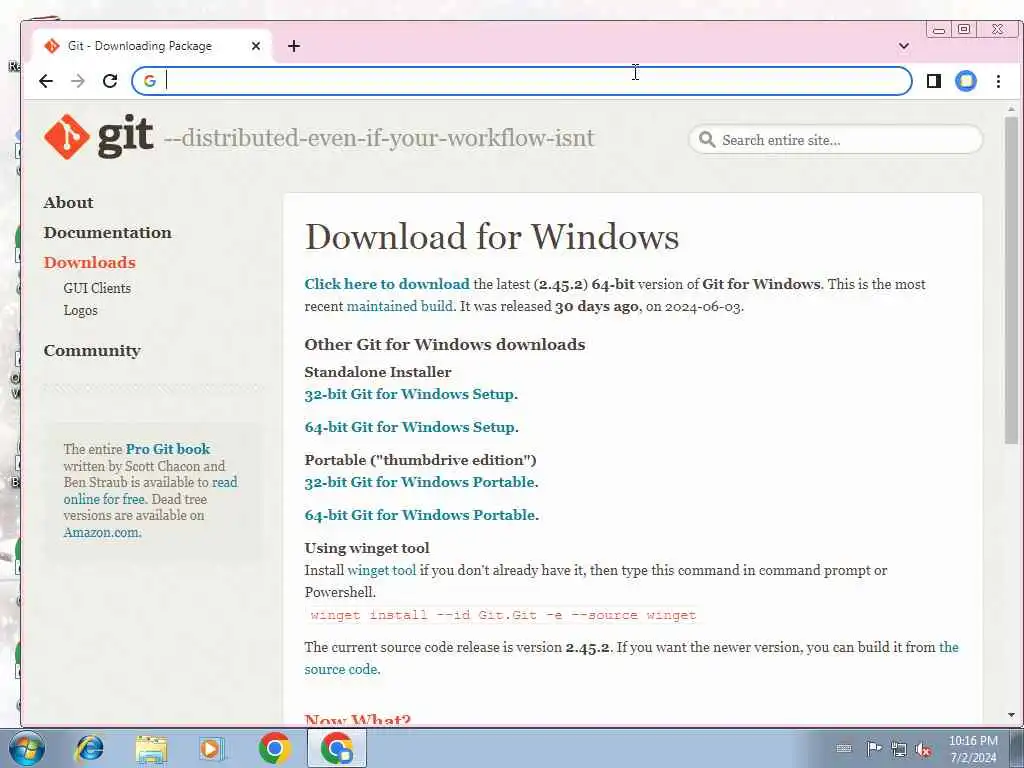The height and width of the screenshot is (768, 1024).
Task: Open the taskbar clock and date
Action: tap(973, 749)
